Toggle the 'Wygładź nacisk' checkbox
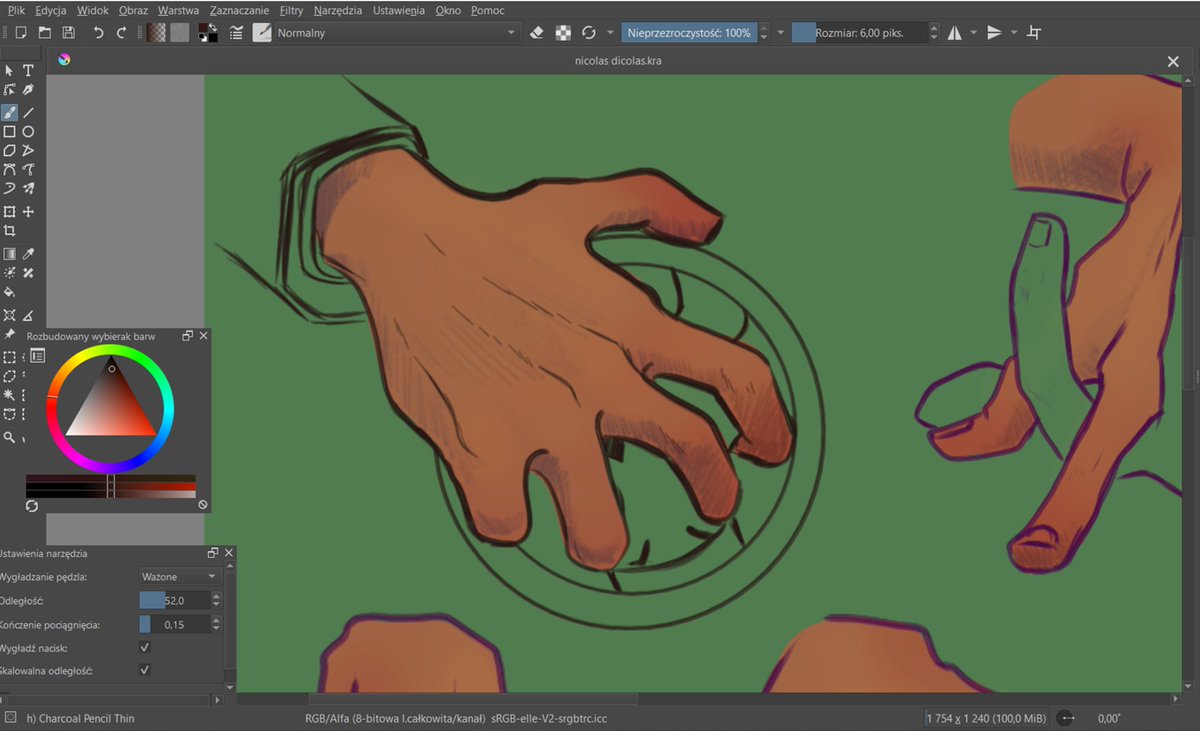The height and width of the screenshot is (731, 1200). click(145, 647)
